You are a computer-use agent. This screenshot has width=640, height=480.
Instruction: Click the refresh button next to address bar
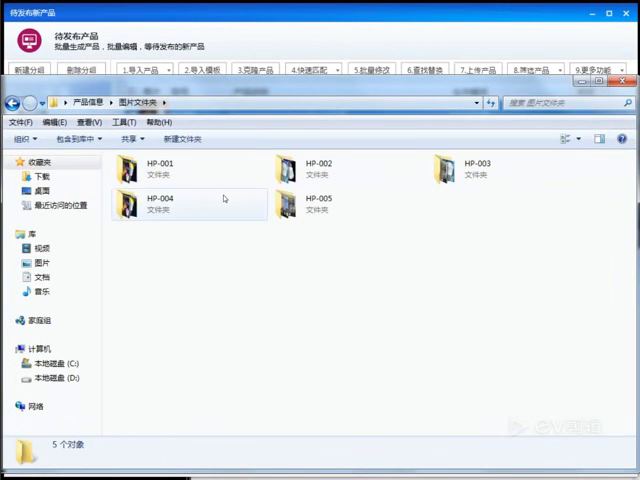pyautogui.click(x=491, y=103)
